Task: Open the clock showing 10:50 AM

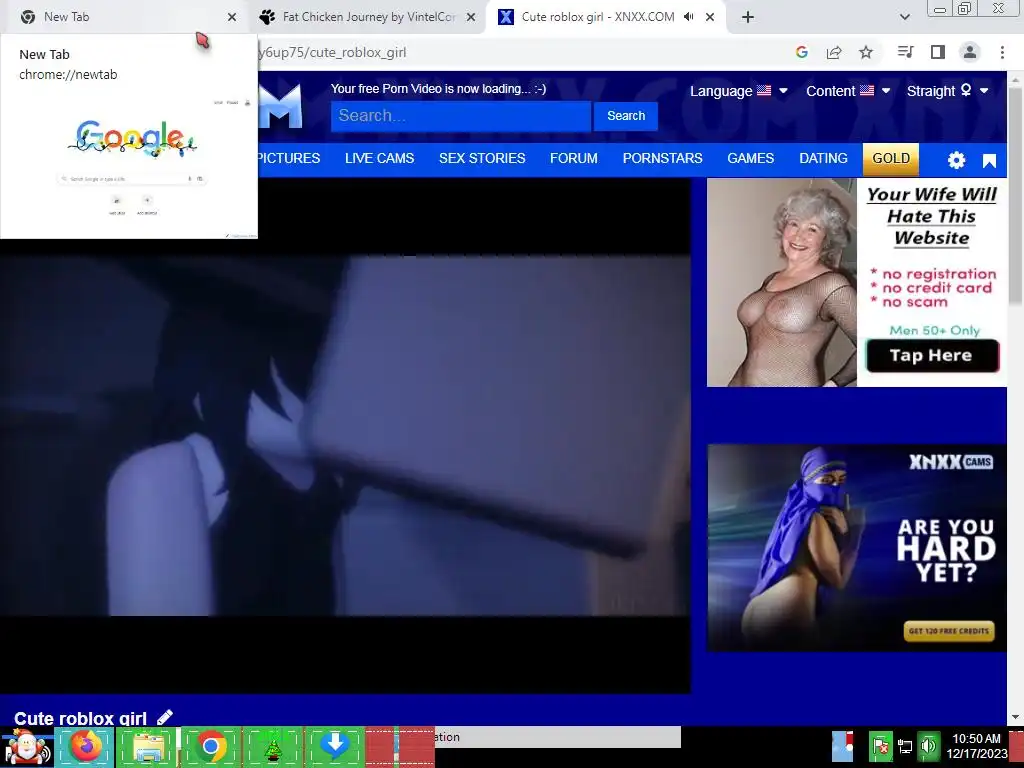Action: point(976,746)
